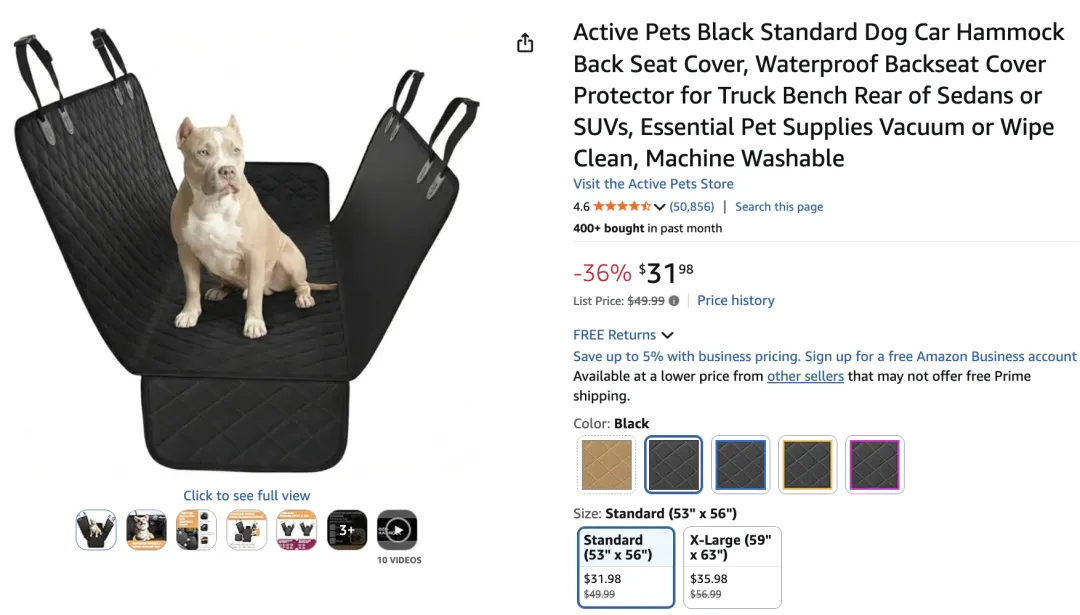The width and height of the screenshot is (1080, 615).
Task: Select the black swatch with blue trim
Action: pos(741,465)
